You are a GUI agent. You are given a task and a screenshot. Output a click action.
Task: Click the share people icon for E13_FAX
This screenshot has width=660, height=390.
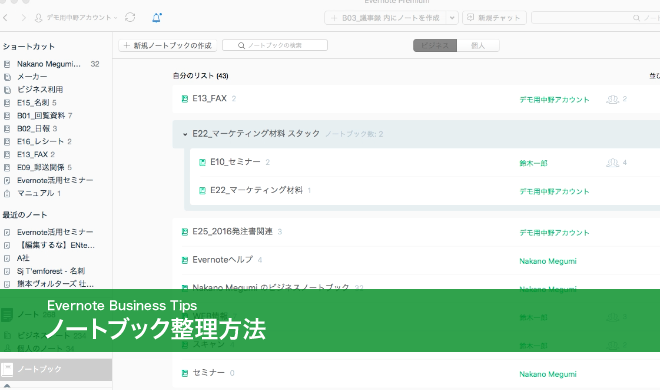612,99
